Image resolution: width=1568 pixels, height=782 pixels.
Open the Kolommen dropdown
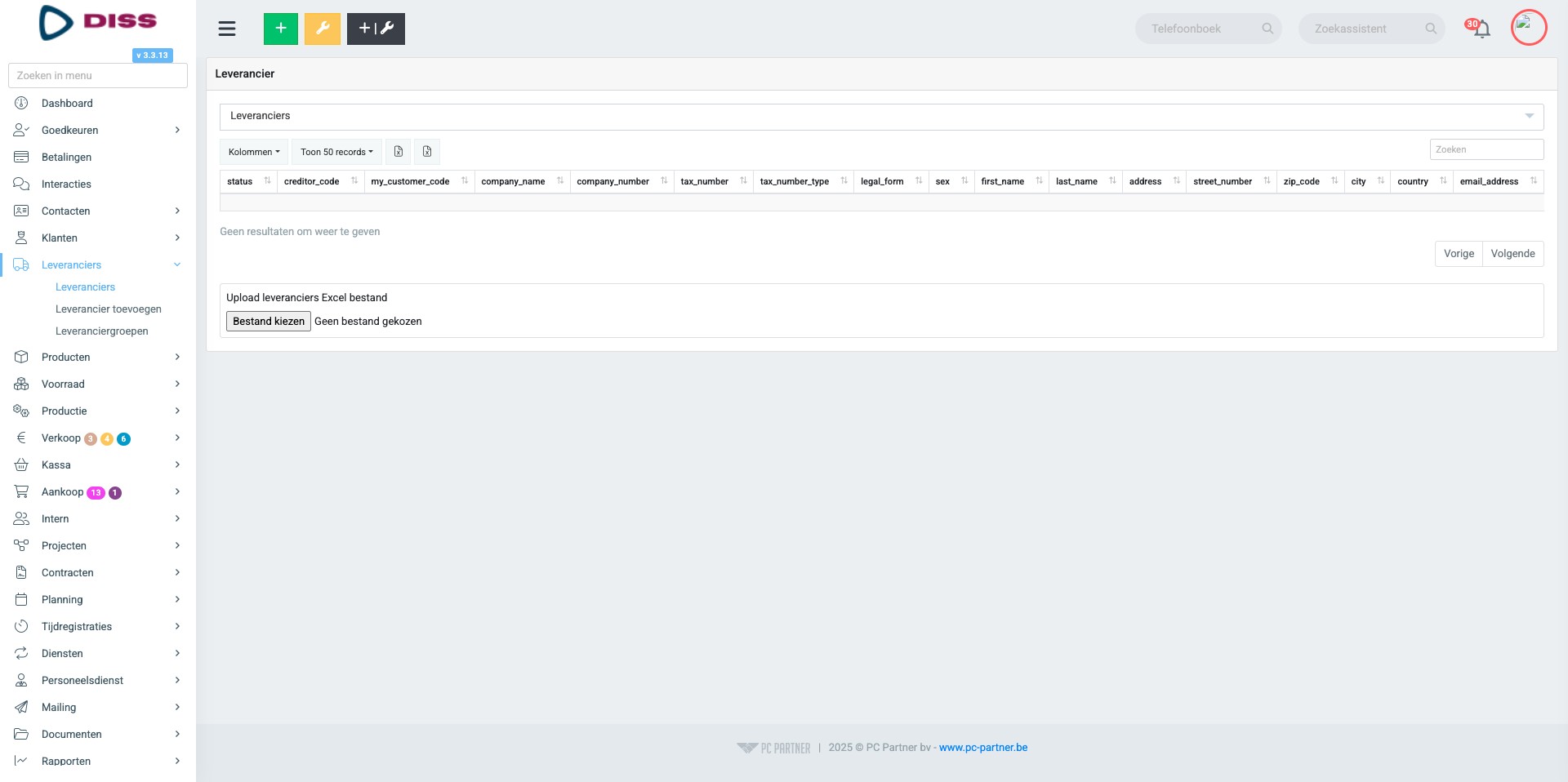[254, 152]
